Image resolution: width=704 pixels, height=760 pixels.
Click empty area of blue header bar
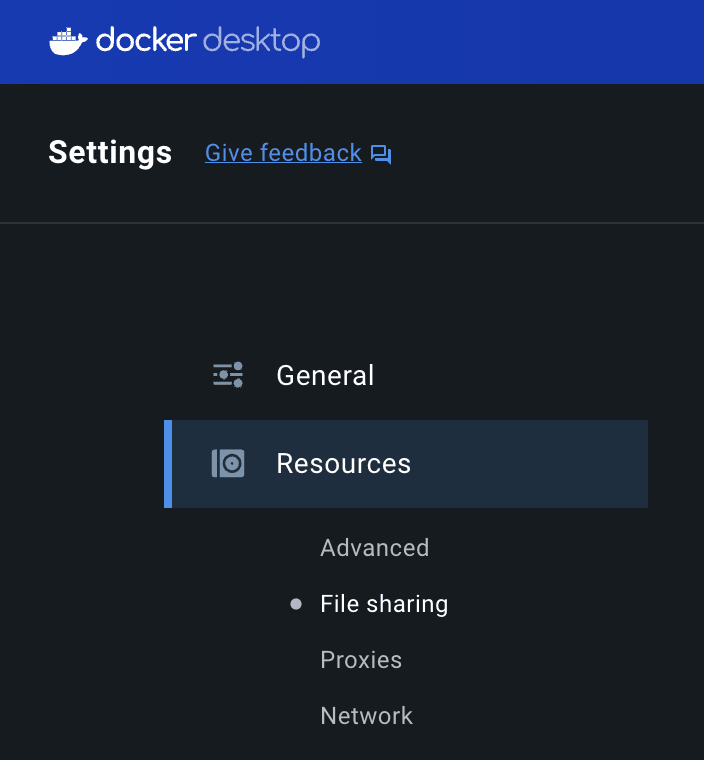point(509,42)
